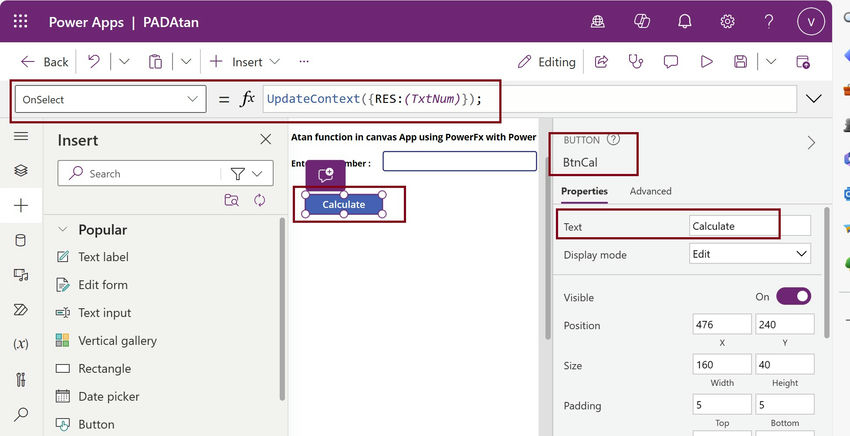850x436 pixels.
Task: Open user account avatar V
Action: pos(811,22)
